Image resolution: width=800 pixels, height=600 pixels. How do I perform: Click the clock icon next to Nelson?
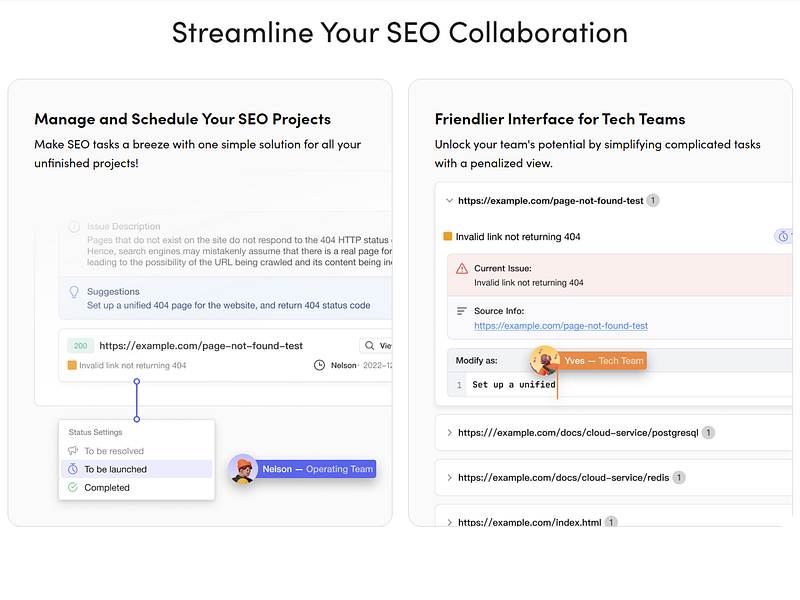pyautogui.click(x=319, y=365)
